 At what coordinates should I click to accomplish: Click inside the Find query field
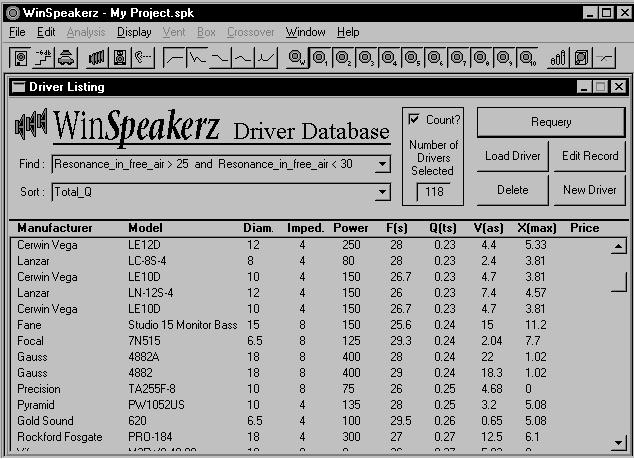click(213, 164)
